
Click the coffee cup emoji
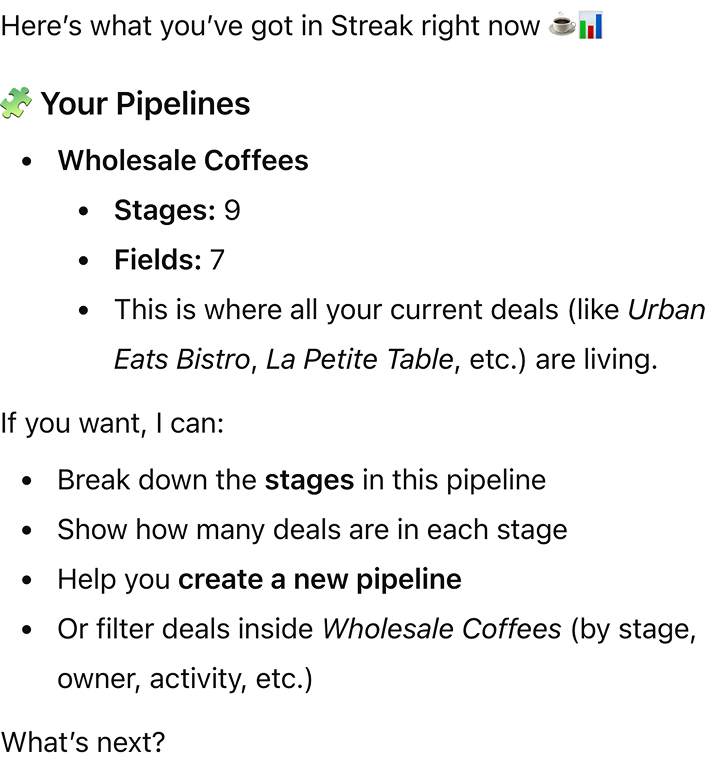tap(562, 26)
